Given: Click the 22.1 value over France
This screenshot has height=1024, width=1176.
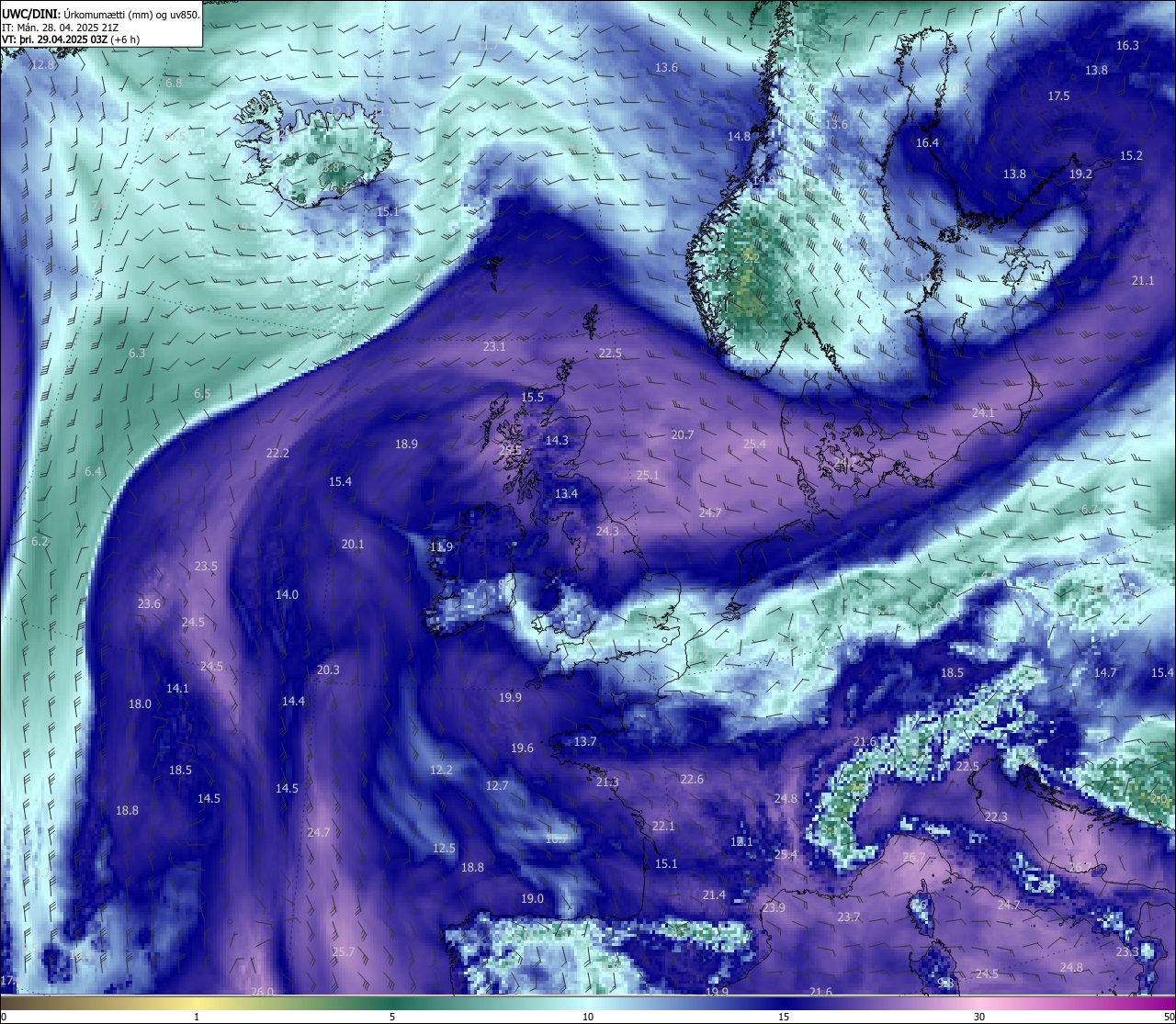Looking at the screenshot, I should 663,827.
